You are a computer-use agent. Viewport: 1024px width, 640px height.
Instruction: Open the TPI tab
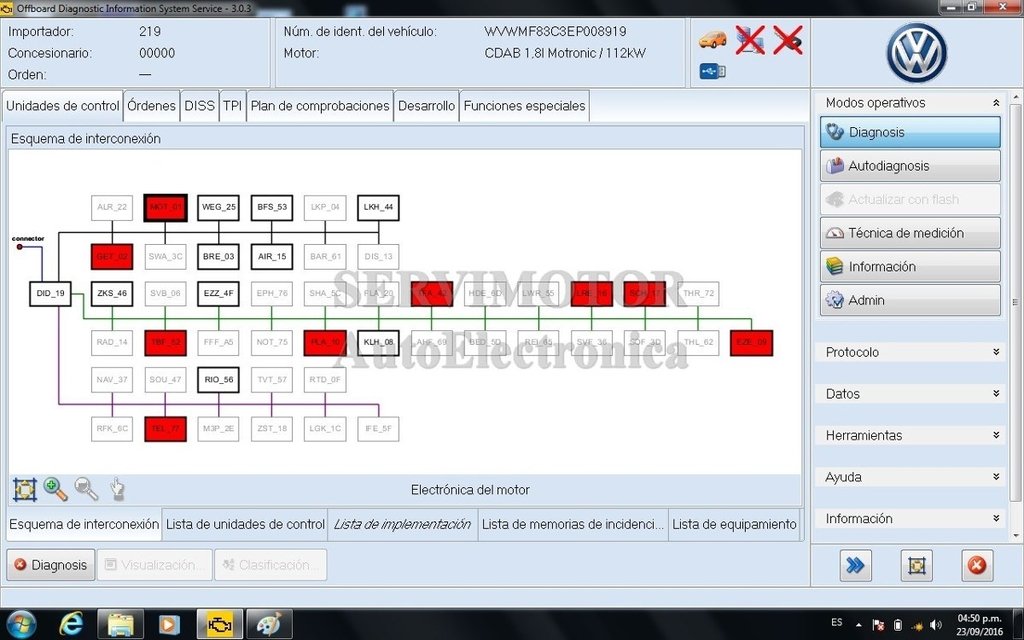232,106
